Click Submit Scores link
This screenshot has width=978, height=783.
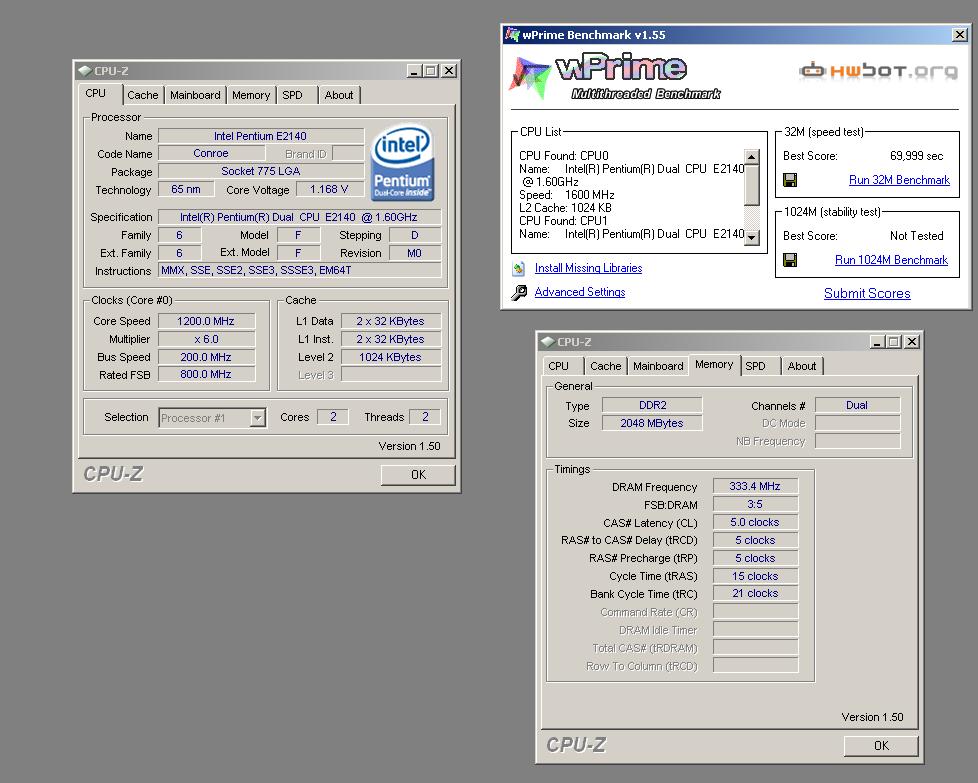[x=867, y=294]
